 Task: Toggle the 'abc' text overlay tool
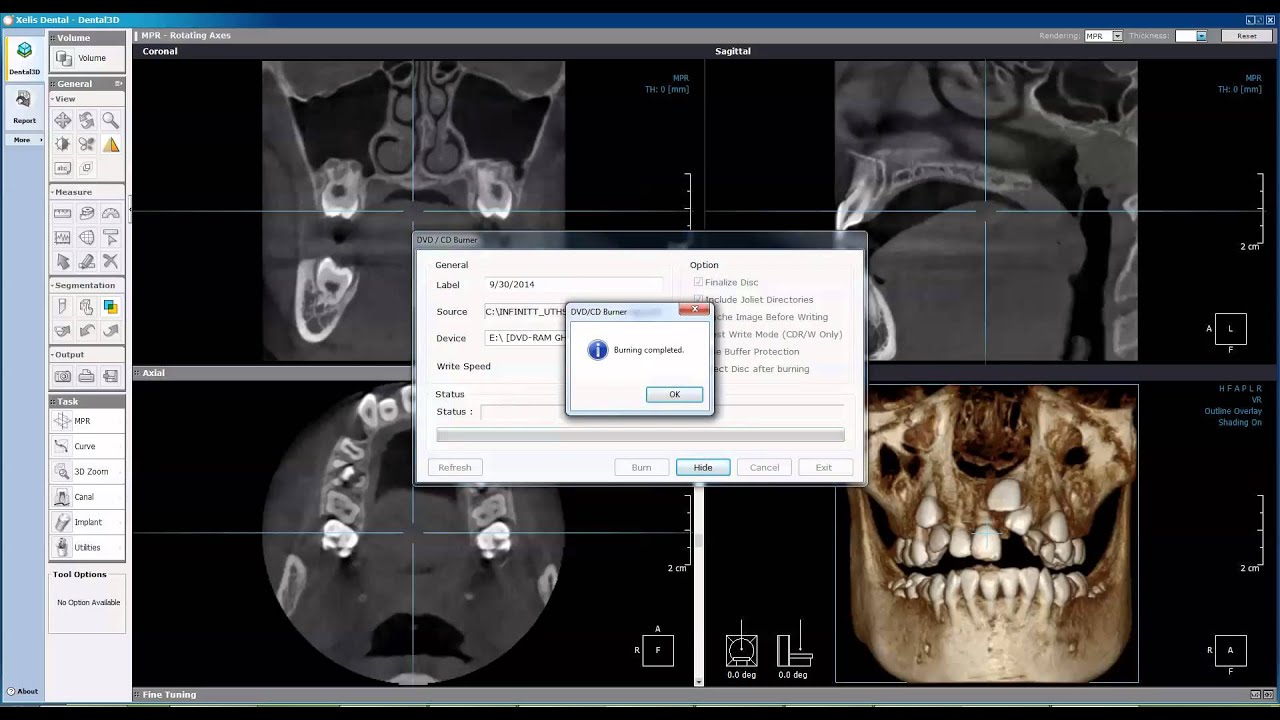point(63,168)
